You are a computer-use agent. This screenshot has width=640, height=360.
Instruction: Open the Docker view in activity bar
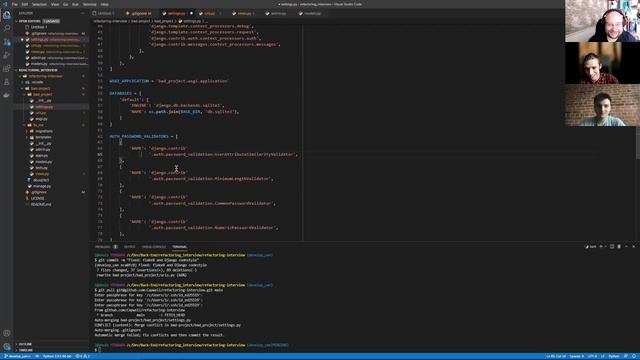coord(7,95)
